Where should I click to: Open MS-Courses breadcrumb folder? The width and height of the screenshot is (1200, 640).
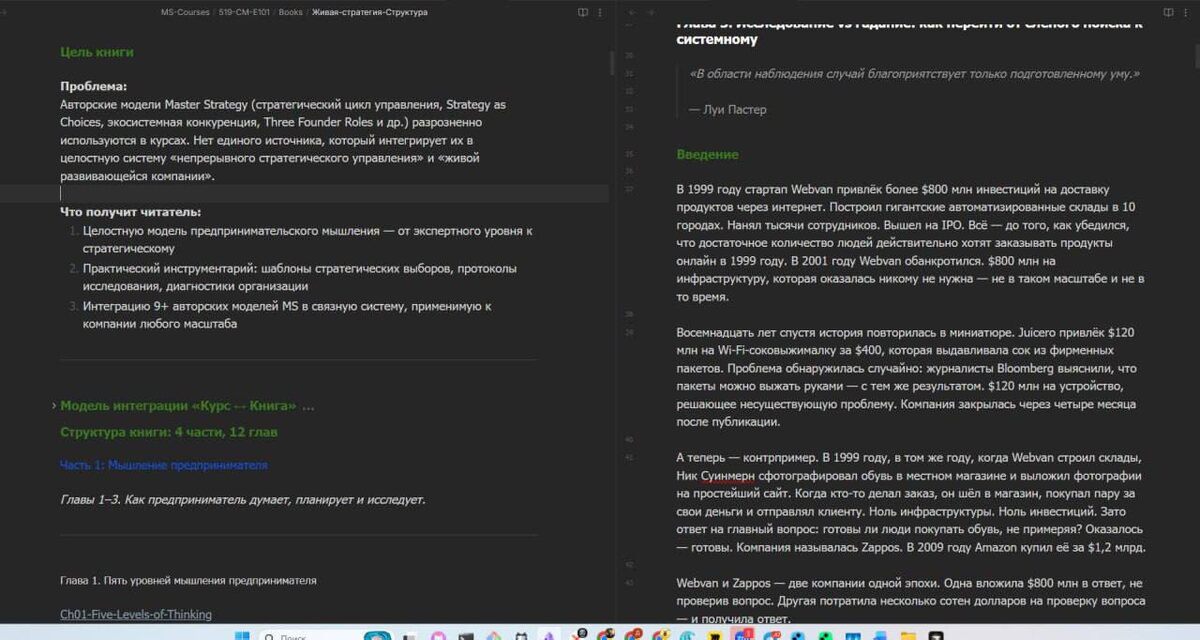tap(186, 12)
